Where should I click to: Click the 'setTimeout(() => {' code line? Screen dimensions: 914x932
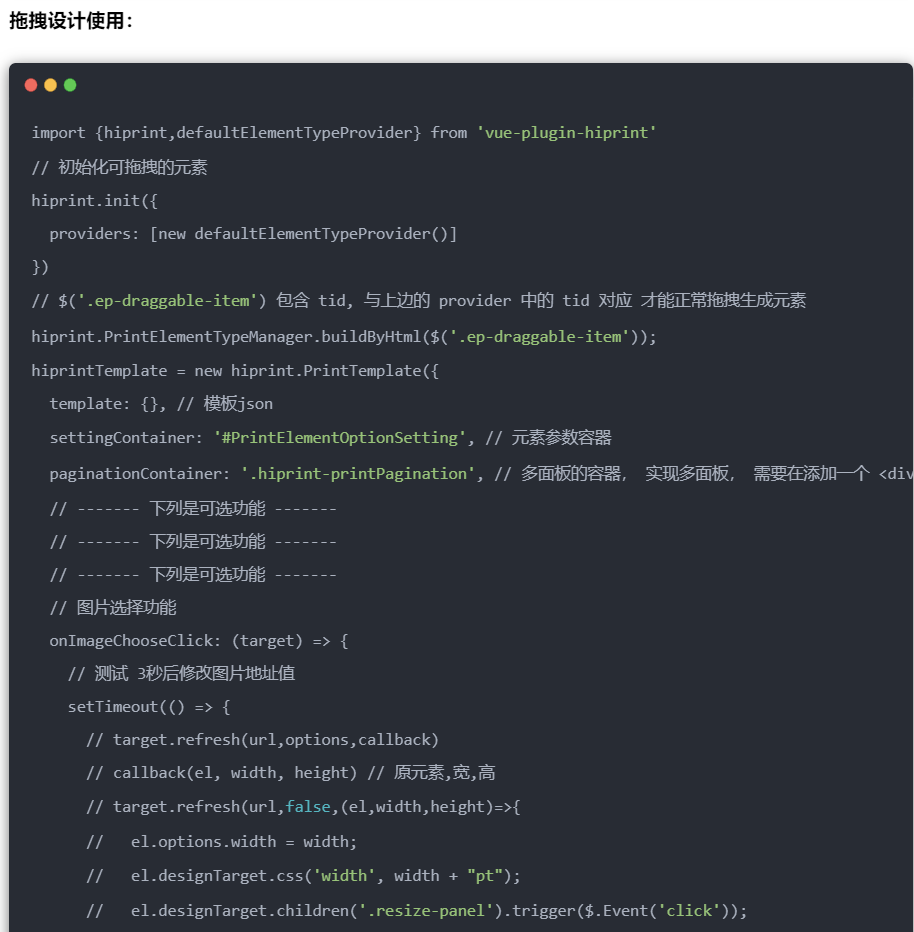click(149, 707)
